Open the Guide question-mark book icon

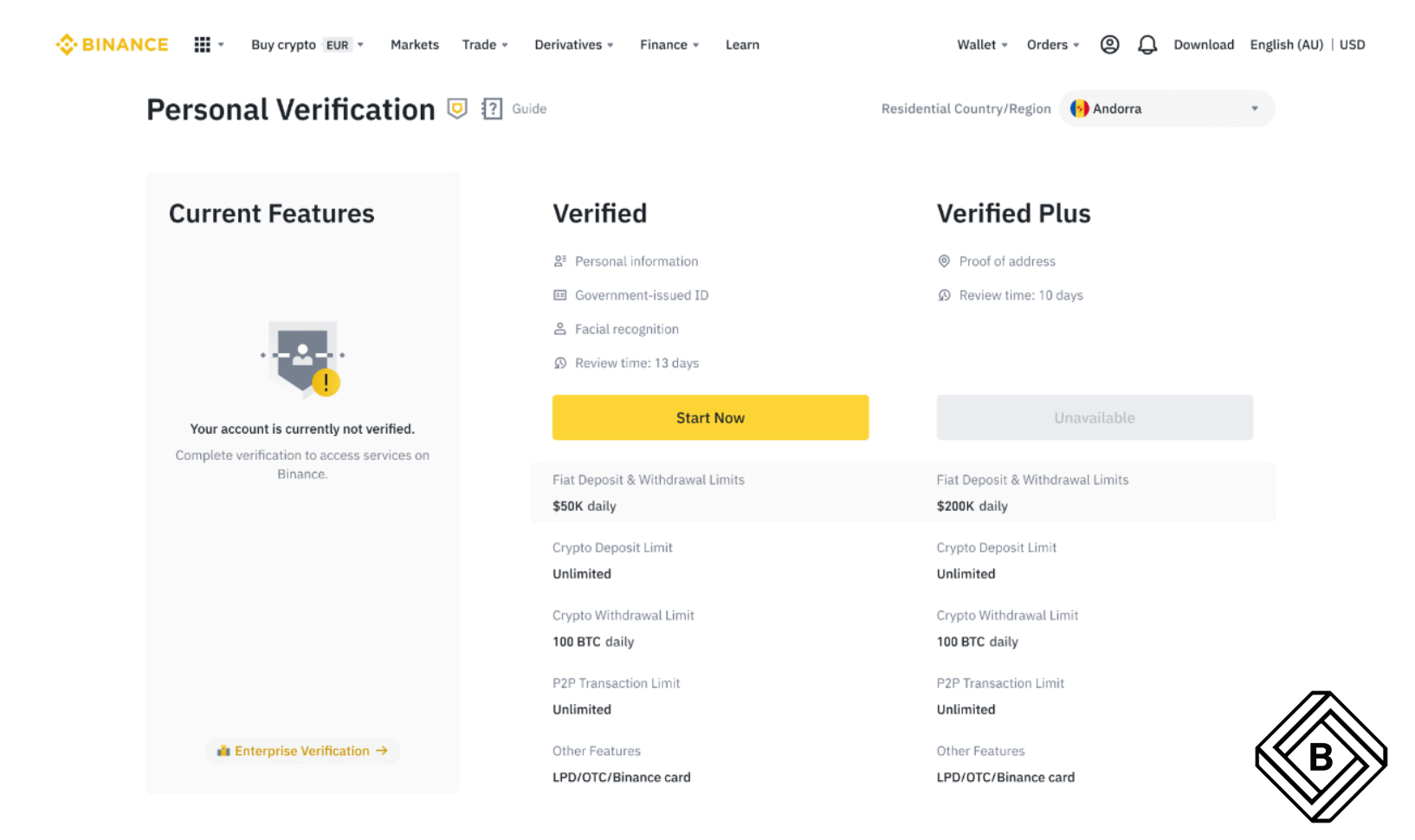pos(492,108)
